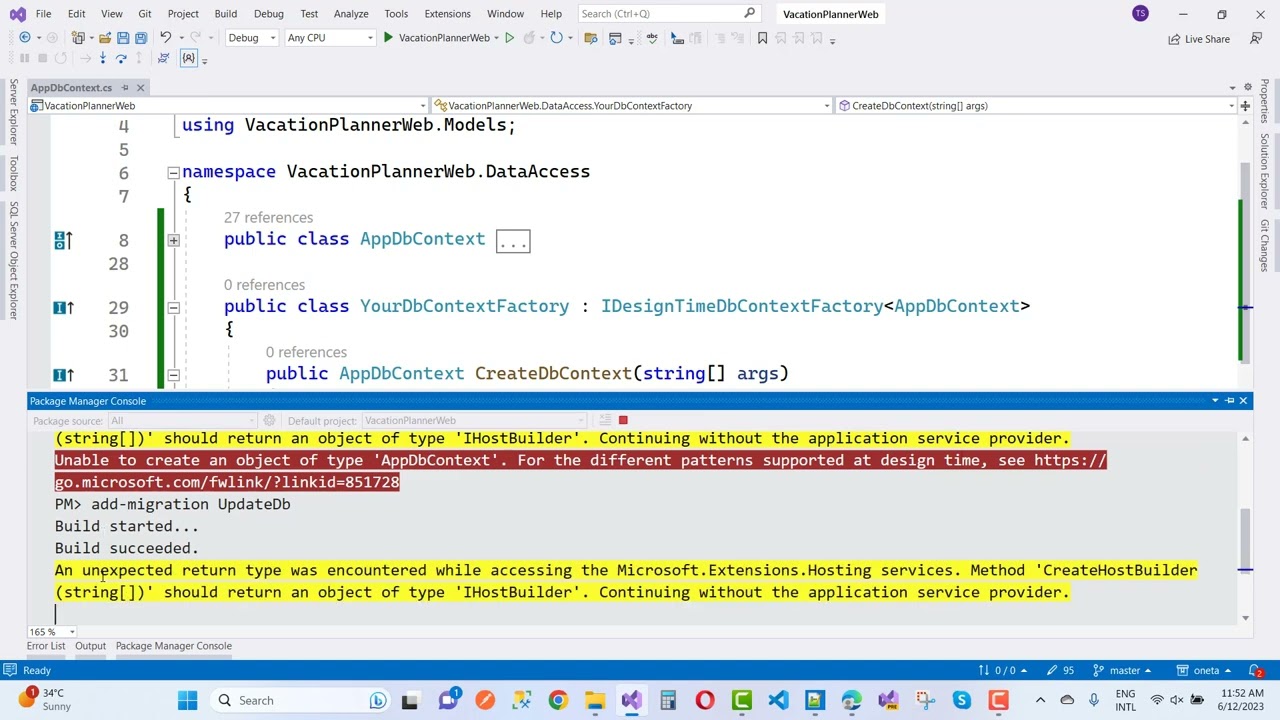Open the Analyze menu
The image size is (1280, 720).
[x=351, y=14]
